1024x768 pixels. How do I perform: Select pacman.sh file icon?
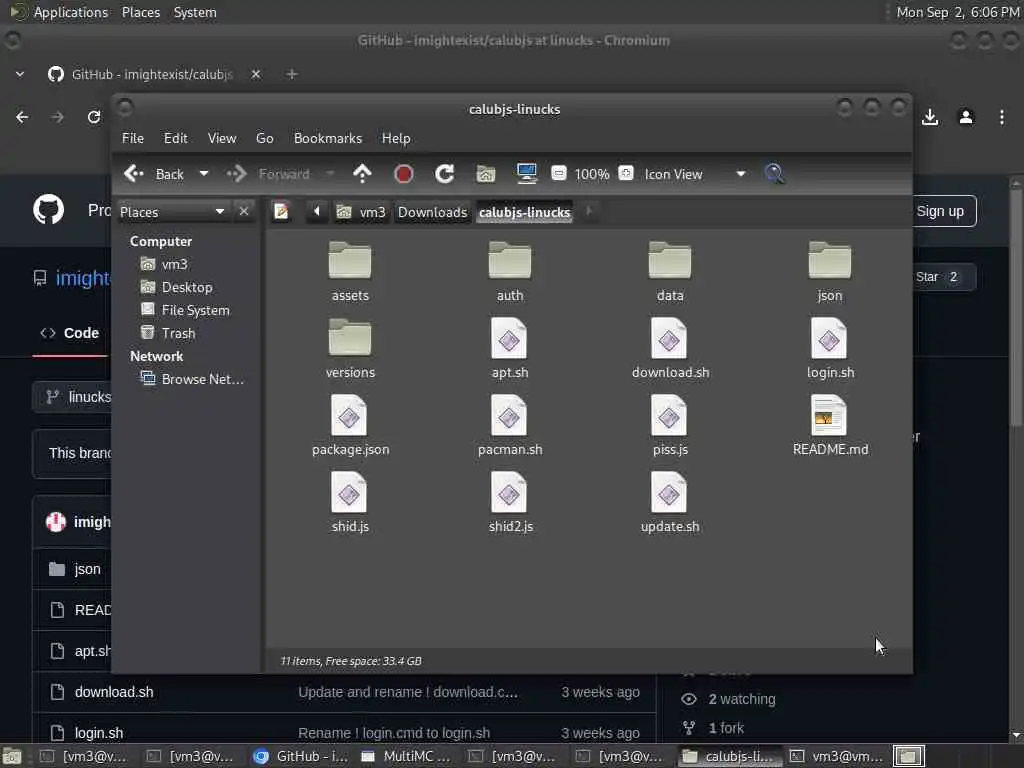pos(509,415)
